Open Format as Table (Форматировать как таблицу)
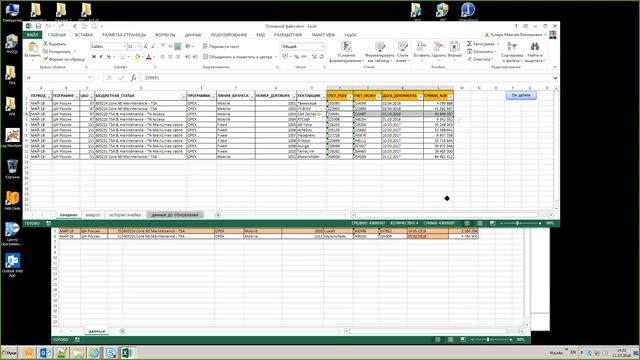The image size is (640, 360). point(380,52)
